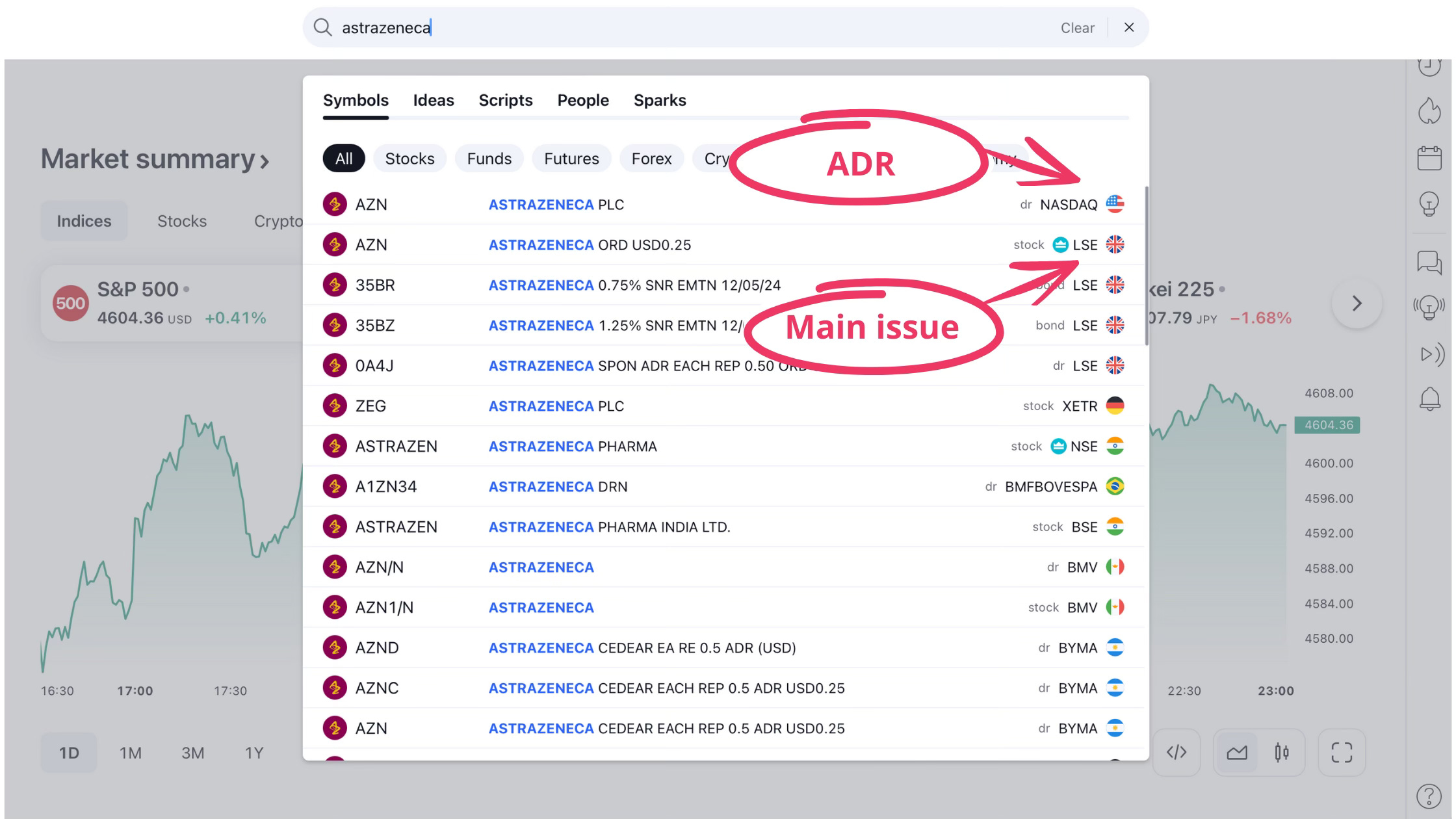Click German flag on ZEG row
Viewport: 1456px width, 819px height.
coord(1115,406)
